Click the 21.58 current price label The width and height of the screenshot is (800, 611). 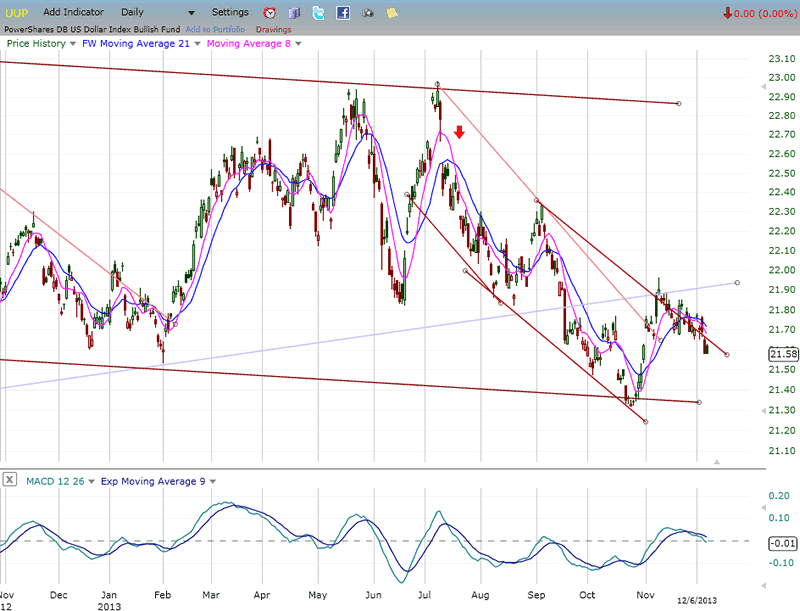pyautogui.click(x=782, y=353)
